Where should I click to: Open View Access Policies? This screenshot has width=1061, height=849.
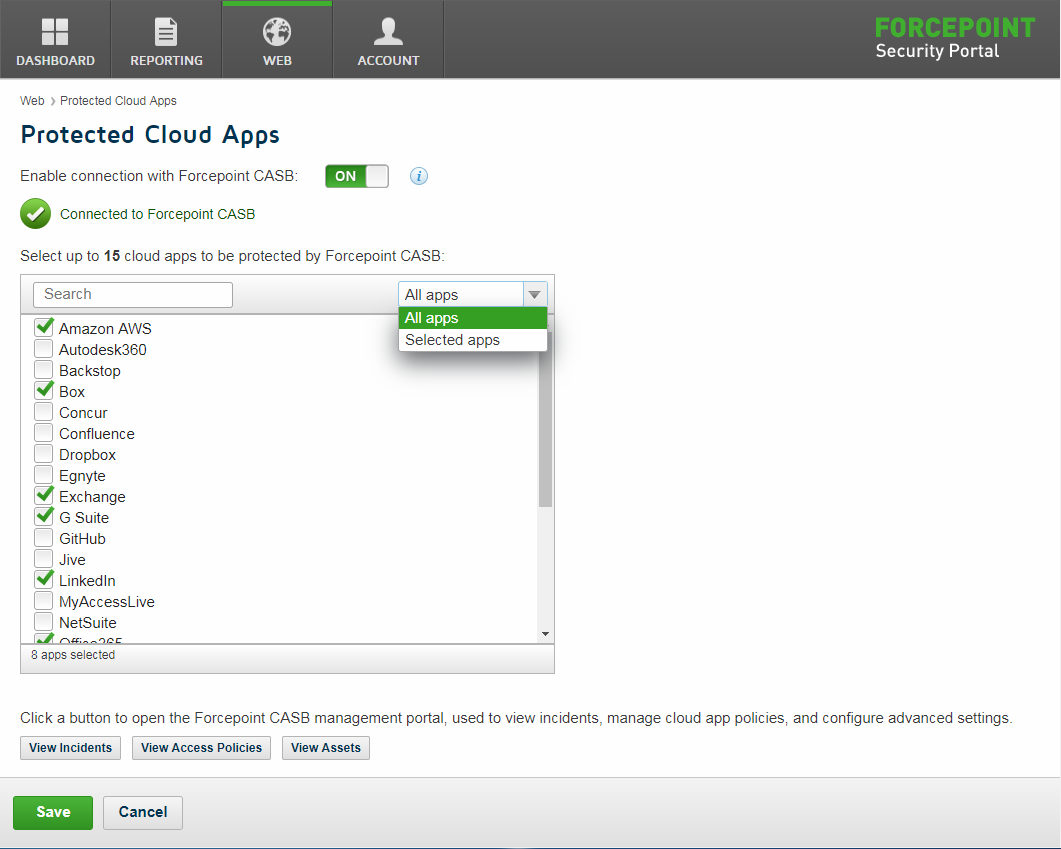(x=201, y=748)
